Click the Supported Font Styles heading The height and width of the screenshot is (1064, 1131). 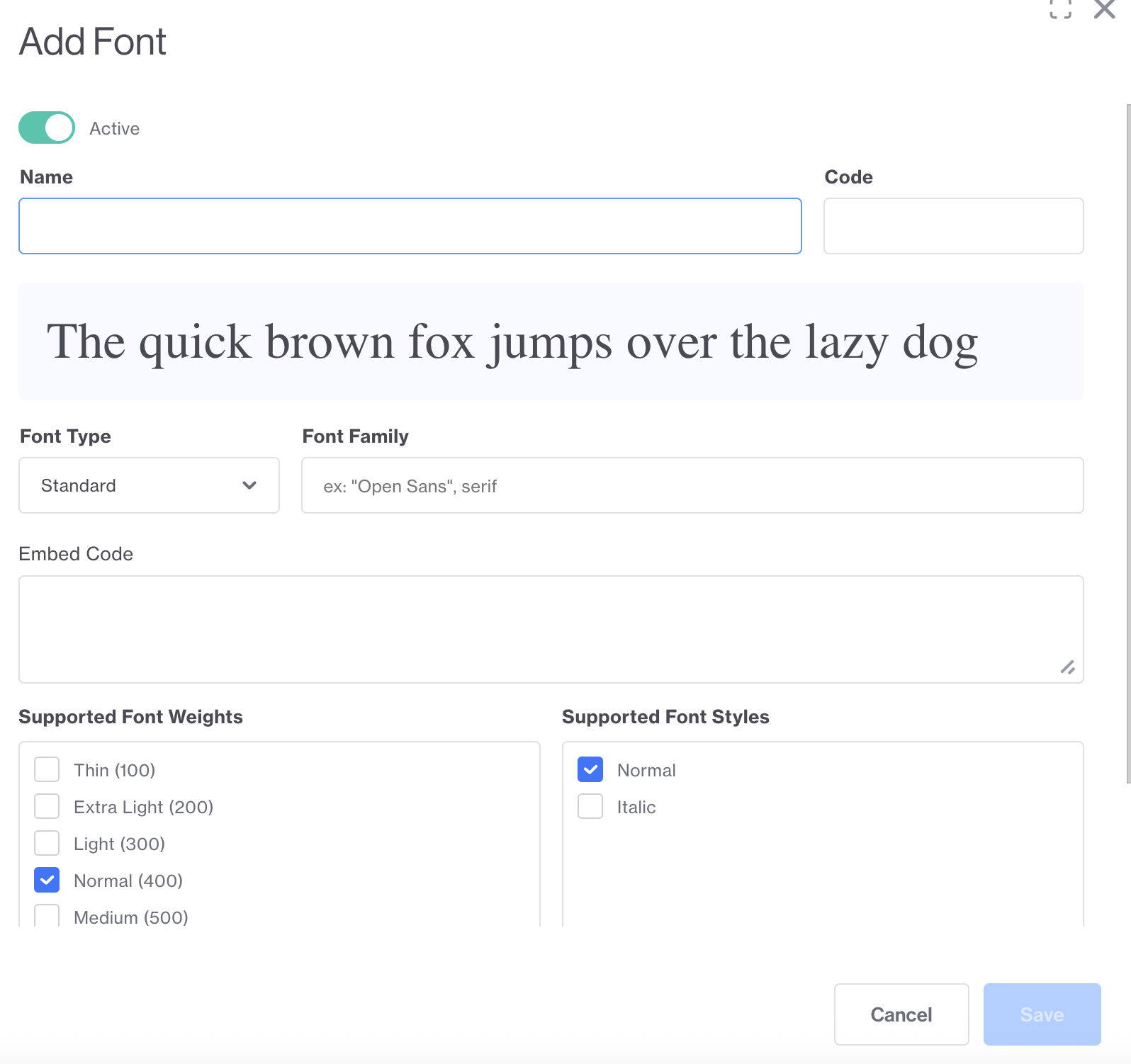pos(665,717)
